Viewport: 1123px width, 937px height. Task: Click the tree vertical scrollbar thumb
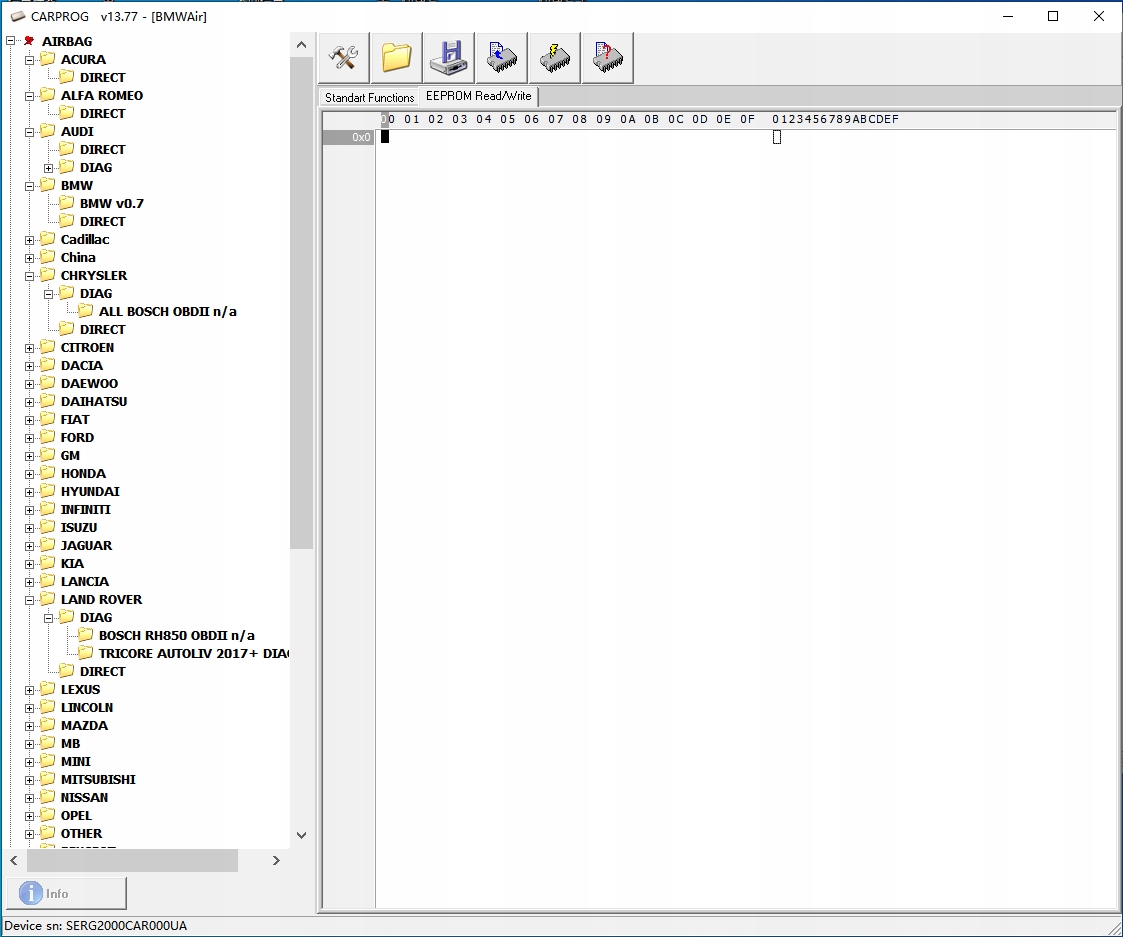pos(302,303)
